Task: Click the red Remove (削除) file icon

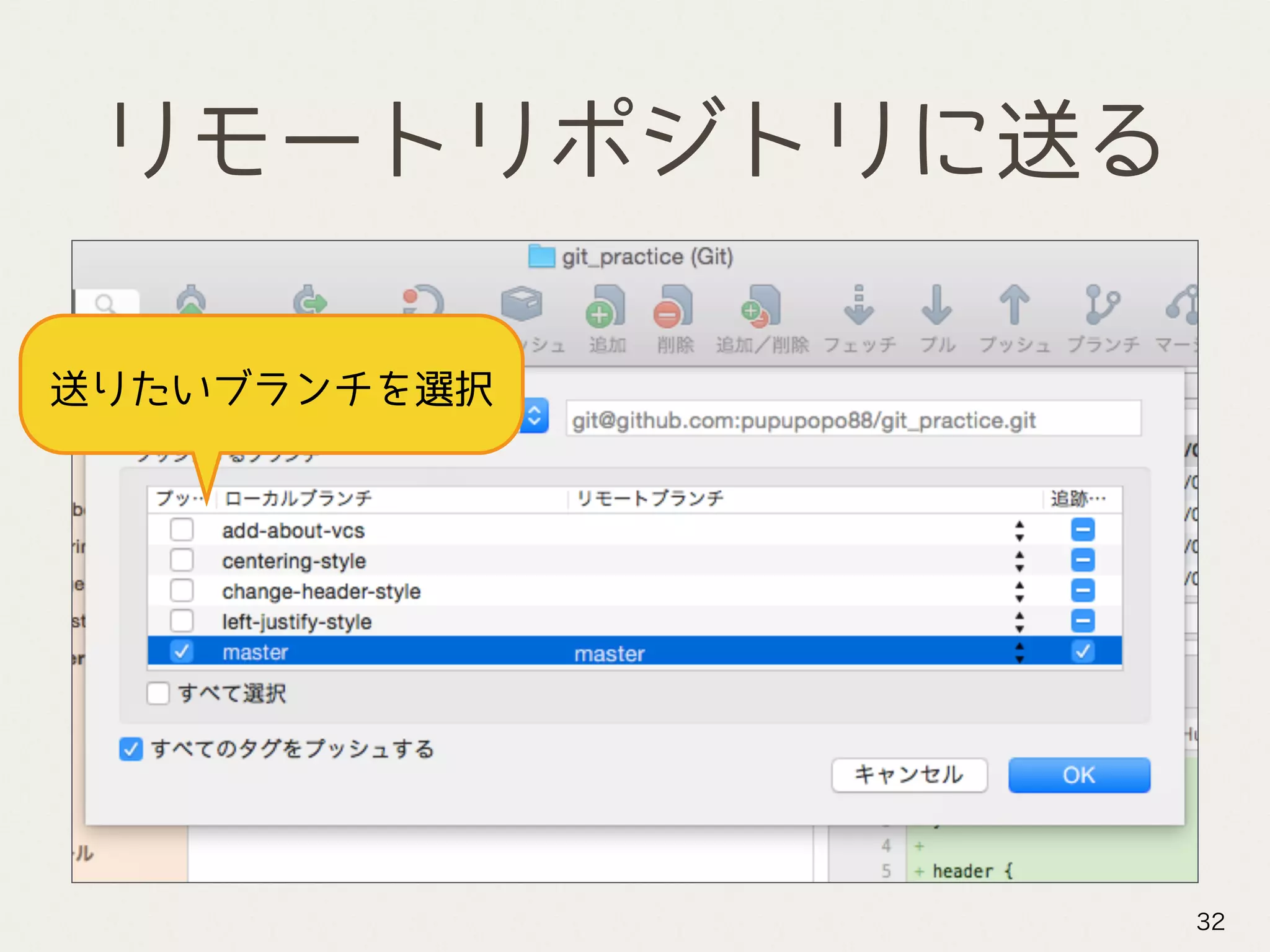Action: point(673,307)
